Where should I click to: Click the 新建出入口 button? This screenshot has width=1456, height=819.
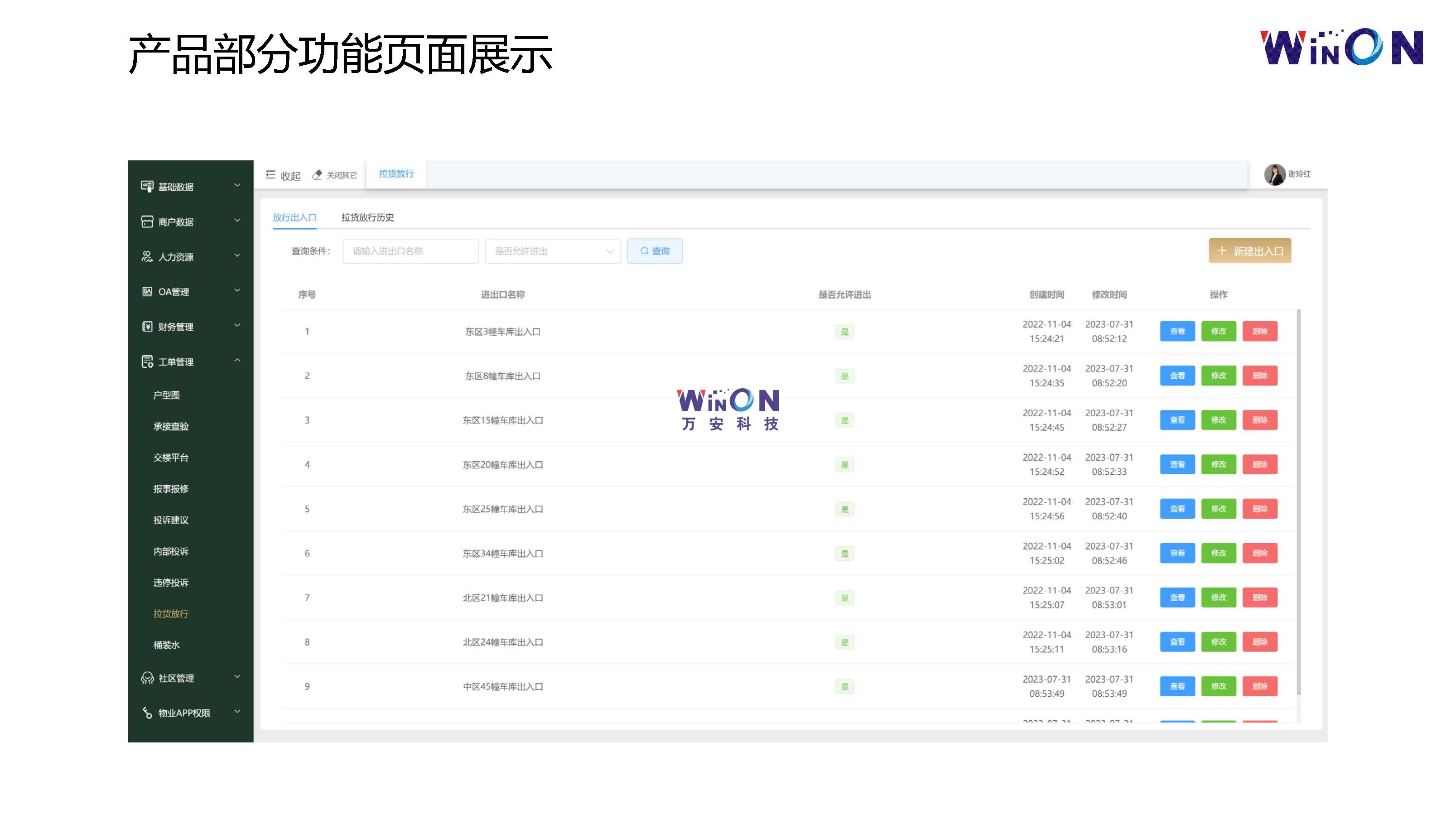pos(1250,251)
